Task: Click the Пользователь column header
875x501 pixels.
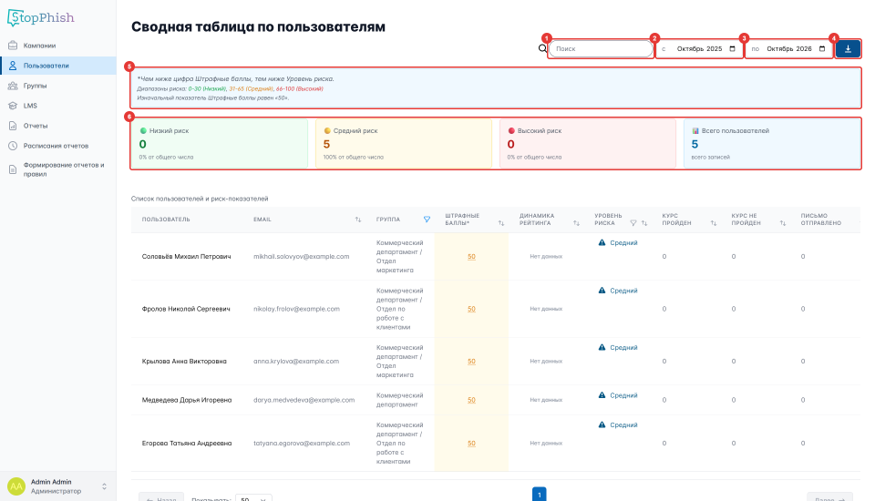Action: 166,220
